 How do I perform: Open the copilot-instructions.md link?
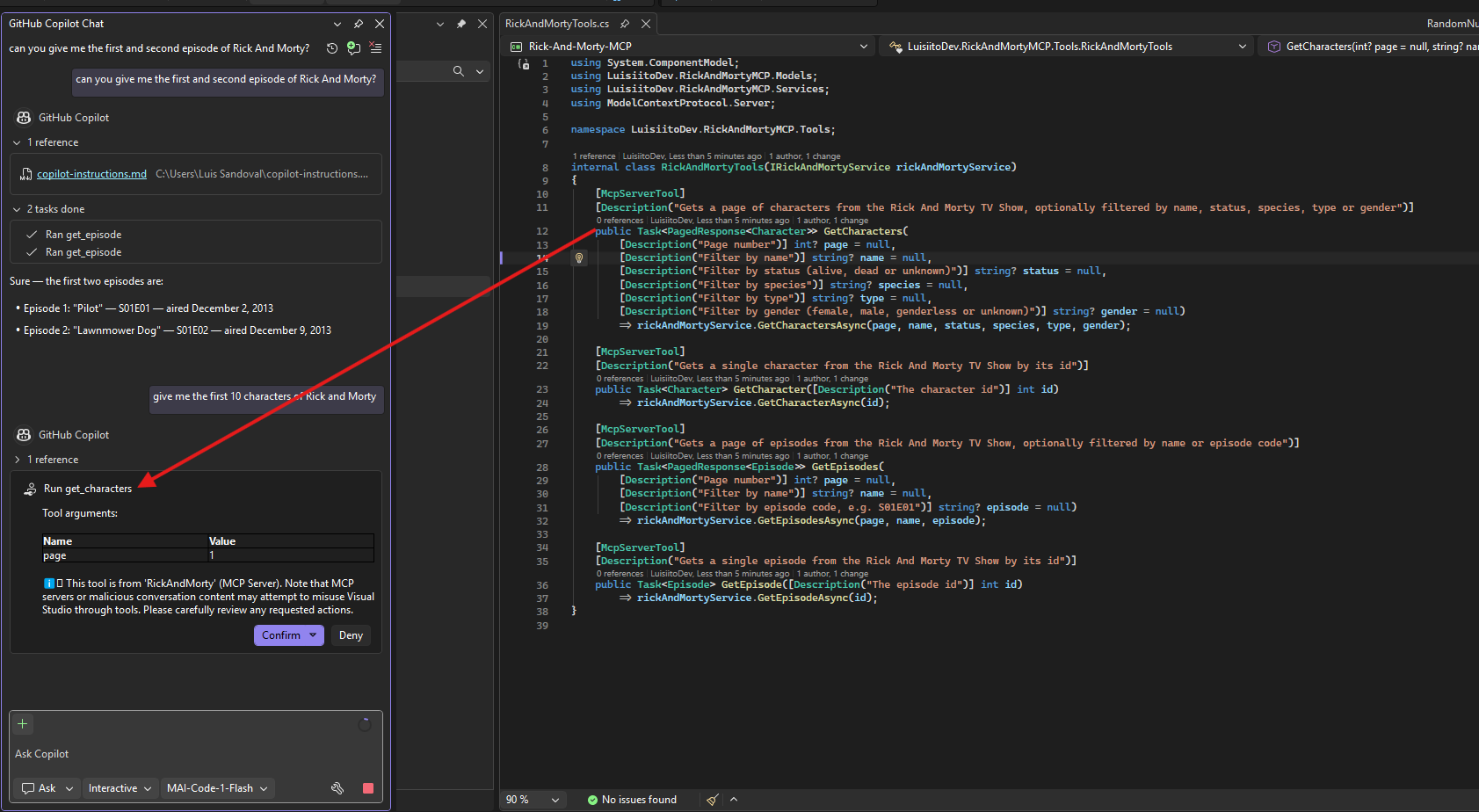coord(91,174)
